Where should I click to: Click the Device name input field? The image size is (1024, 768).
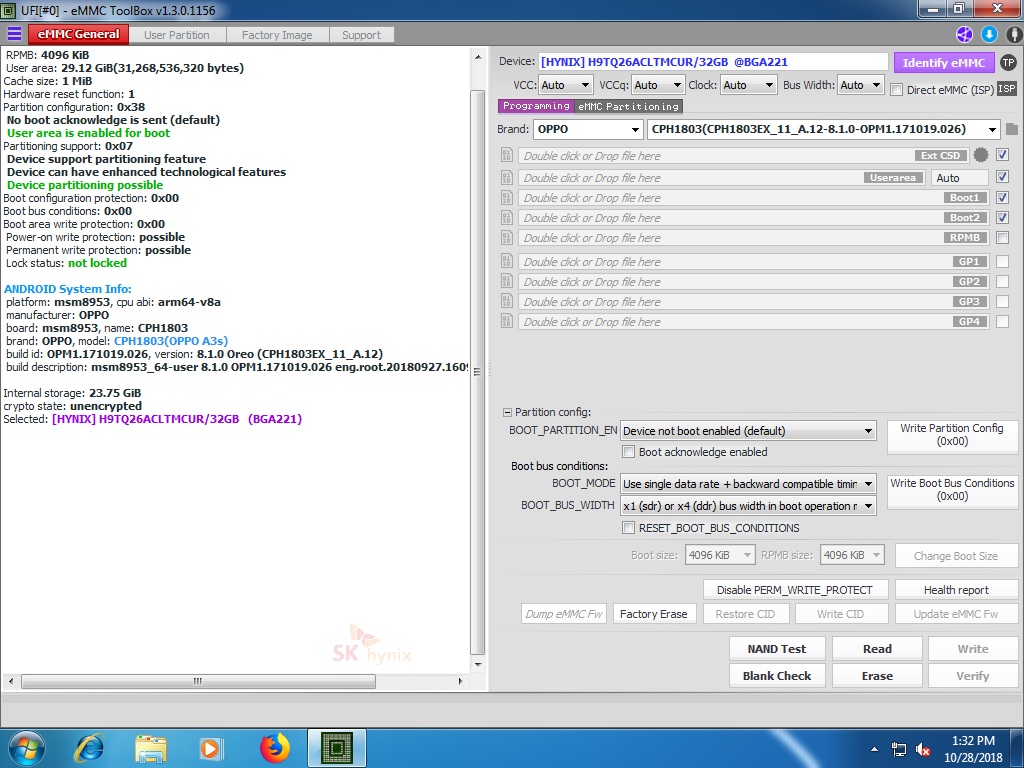coord(712,62)
